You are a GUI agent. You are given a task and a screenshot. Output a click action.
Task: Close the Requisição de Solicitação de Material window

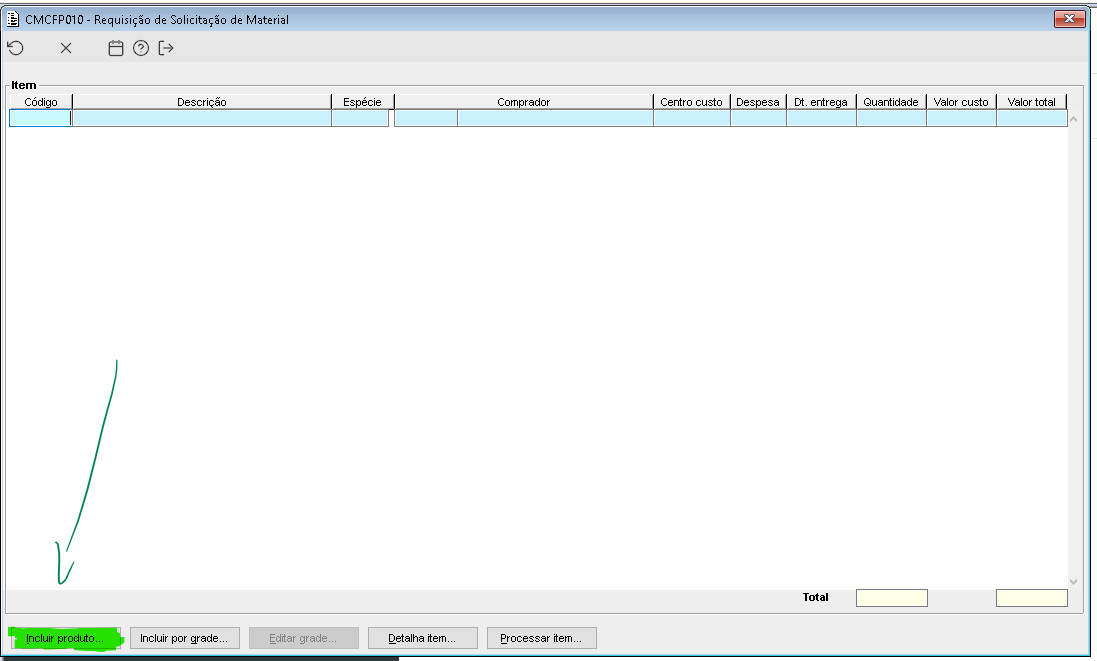click(1070, 19)
